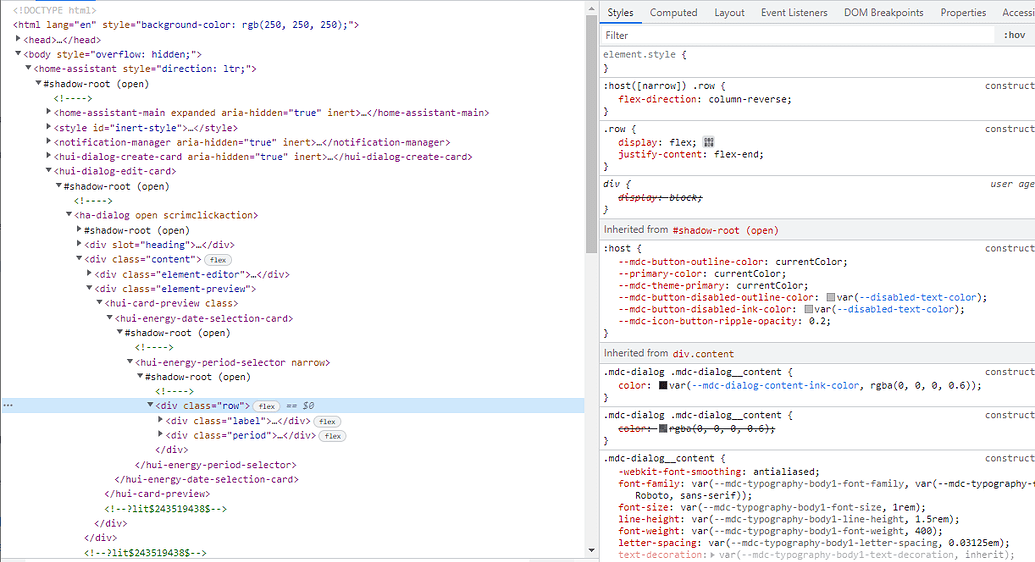Viewport: 1035px width, 562px height.
Task: Click the gray swatch for disabled-outline-color
Action: 831,297
